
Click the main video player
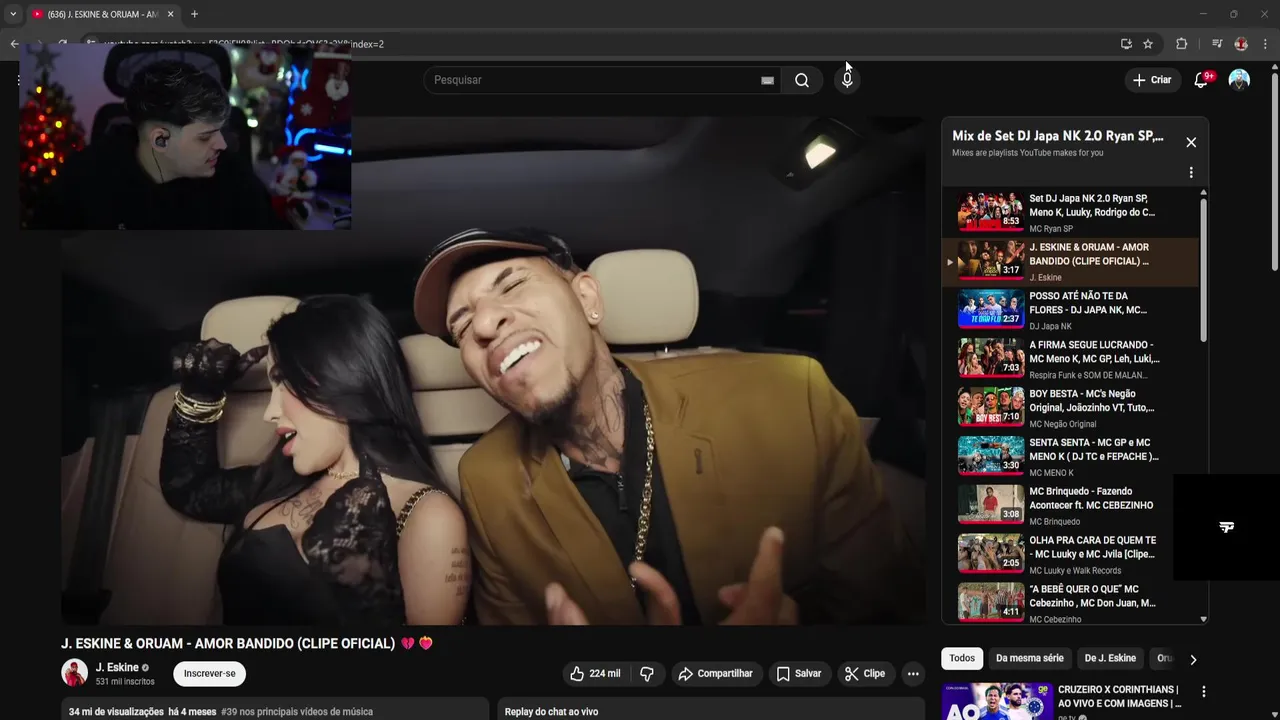pyautogui.click(x=493, y=370)
